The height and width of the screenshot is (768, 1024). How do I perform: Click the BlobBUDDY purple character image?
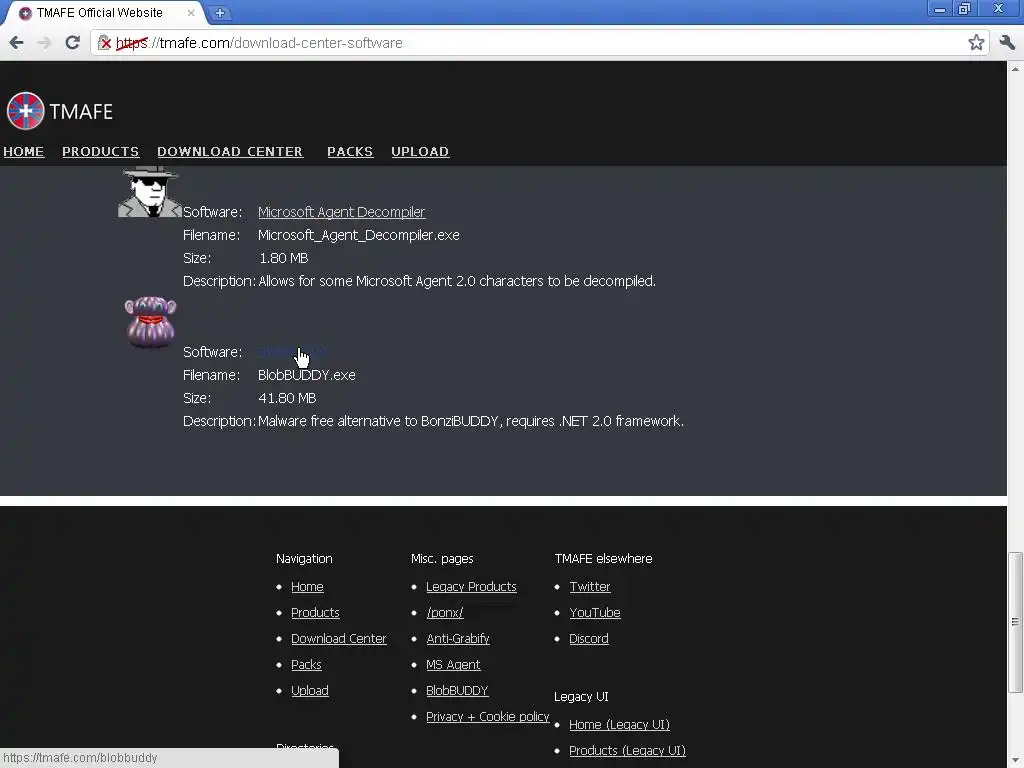(150, 322)
